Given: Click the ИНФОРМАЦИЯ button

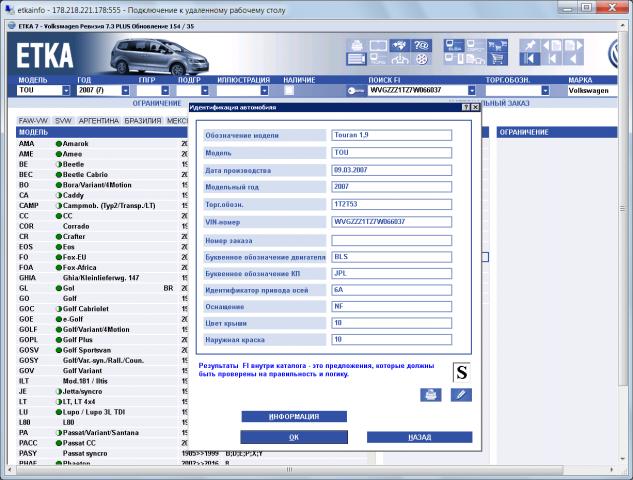Looking at the screenshot, I should [x=294, y=417].
